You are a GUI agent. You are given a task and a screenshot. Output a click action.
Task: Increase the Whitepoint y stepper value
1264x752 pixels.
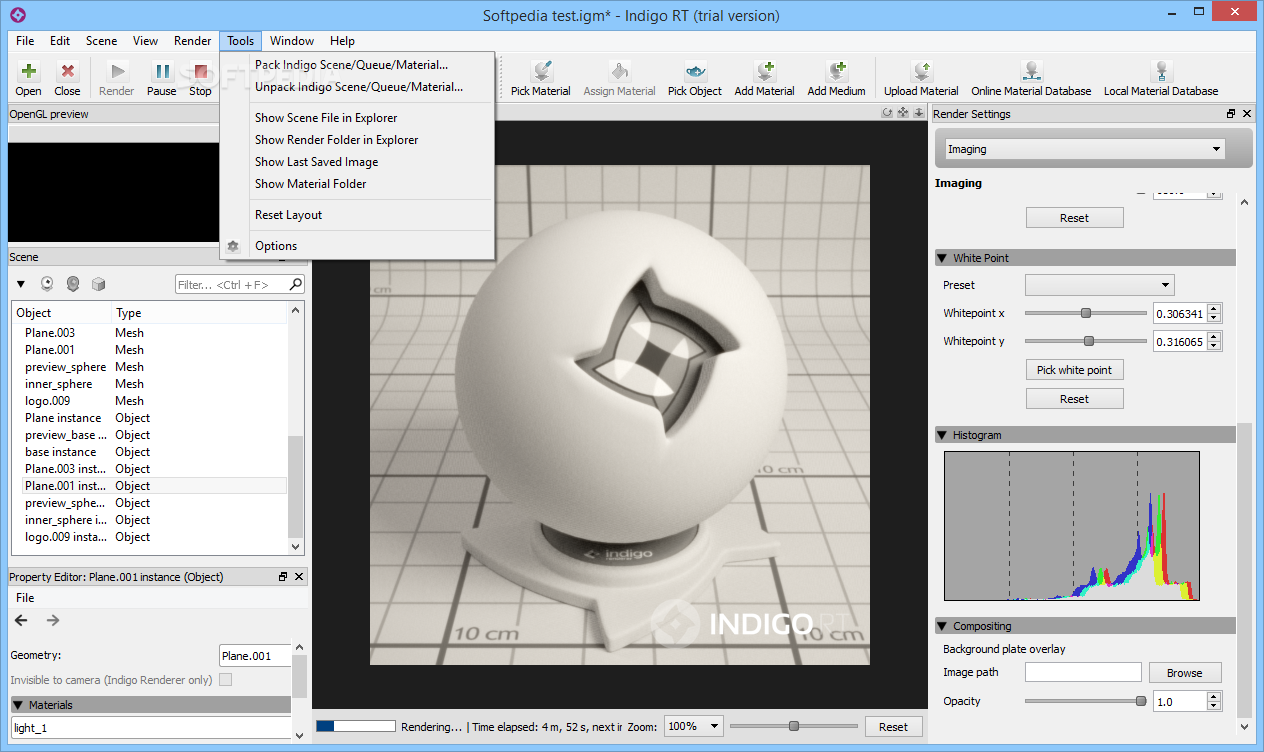click(x=1214, y=337)
